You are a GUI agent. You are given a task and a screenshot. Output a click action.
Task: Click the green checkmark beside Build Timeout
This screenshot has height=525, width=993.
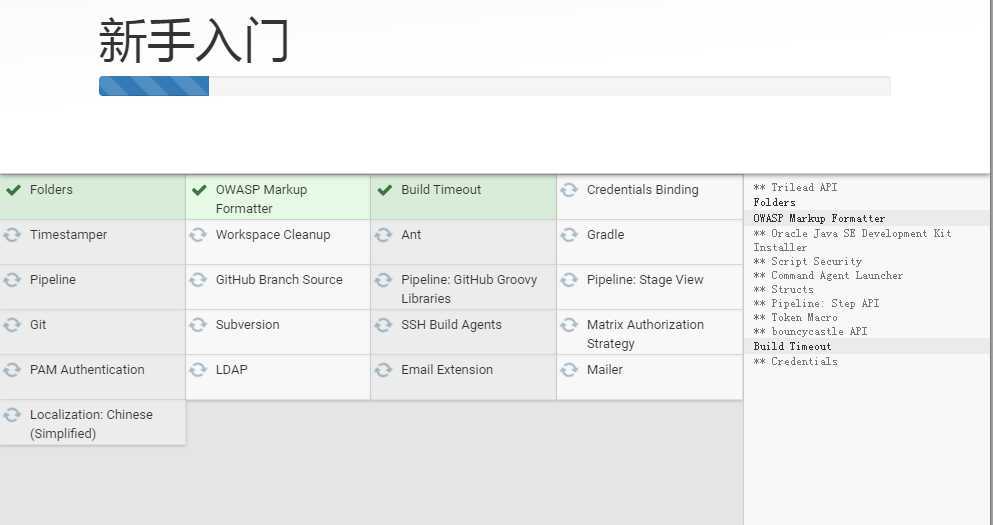pyautogui.click(x=384, y=189)
